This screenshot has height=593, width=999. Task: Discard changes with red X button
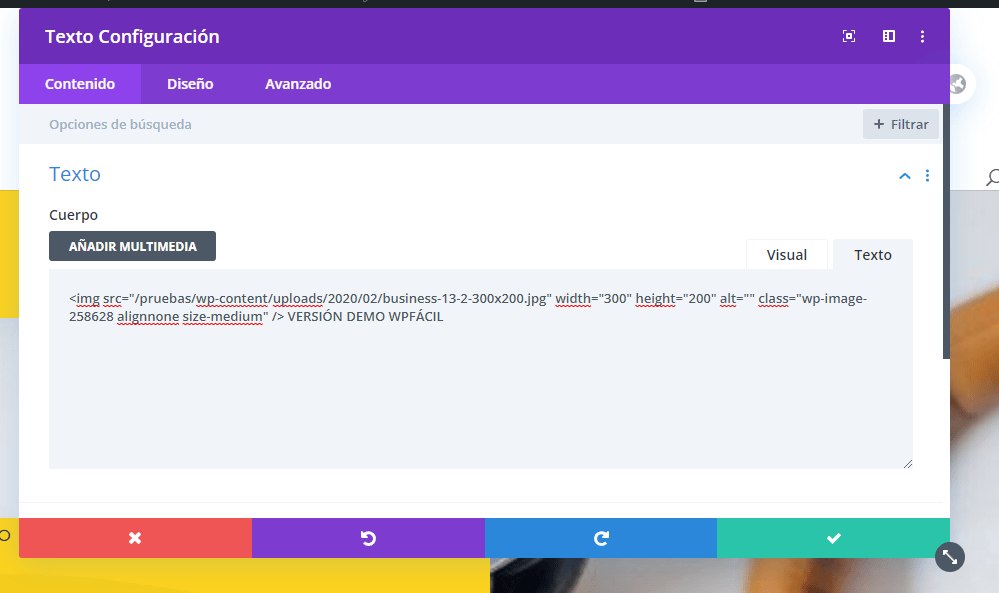(135, 538)
